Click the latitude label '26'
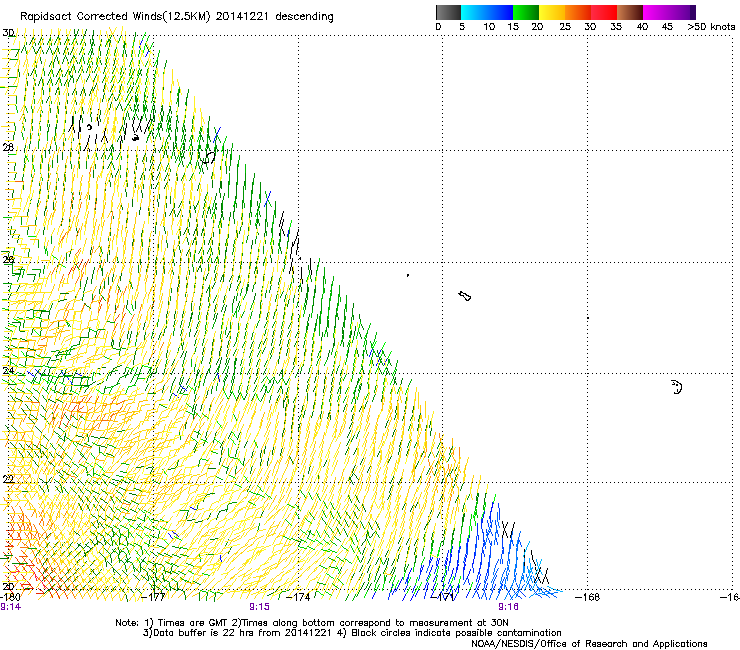Viewport: 740px width, 650px height. [x=8, y=259]
